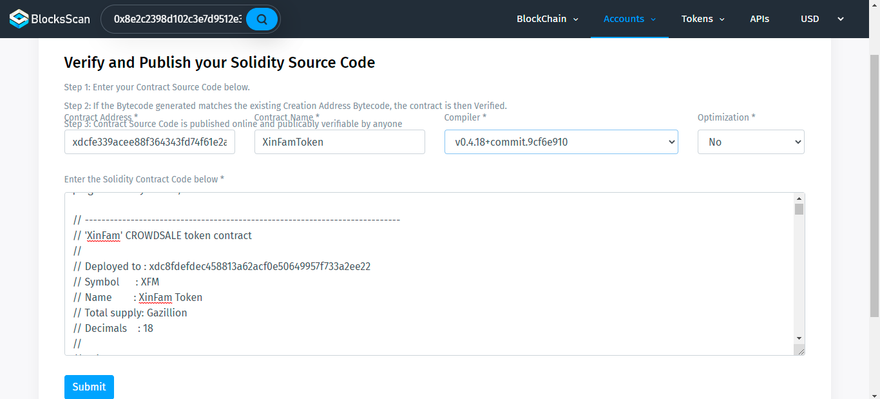Click the Accounts menu chevron
The width and height of the screenshot is (880, 399).
[x=653, y=19]
